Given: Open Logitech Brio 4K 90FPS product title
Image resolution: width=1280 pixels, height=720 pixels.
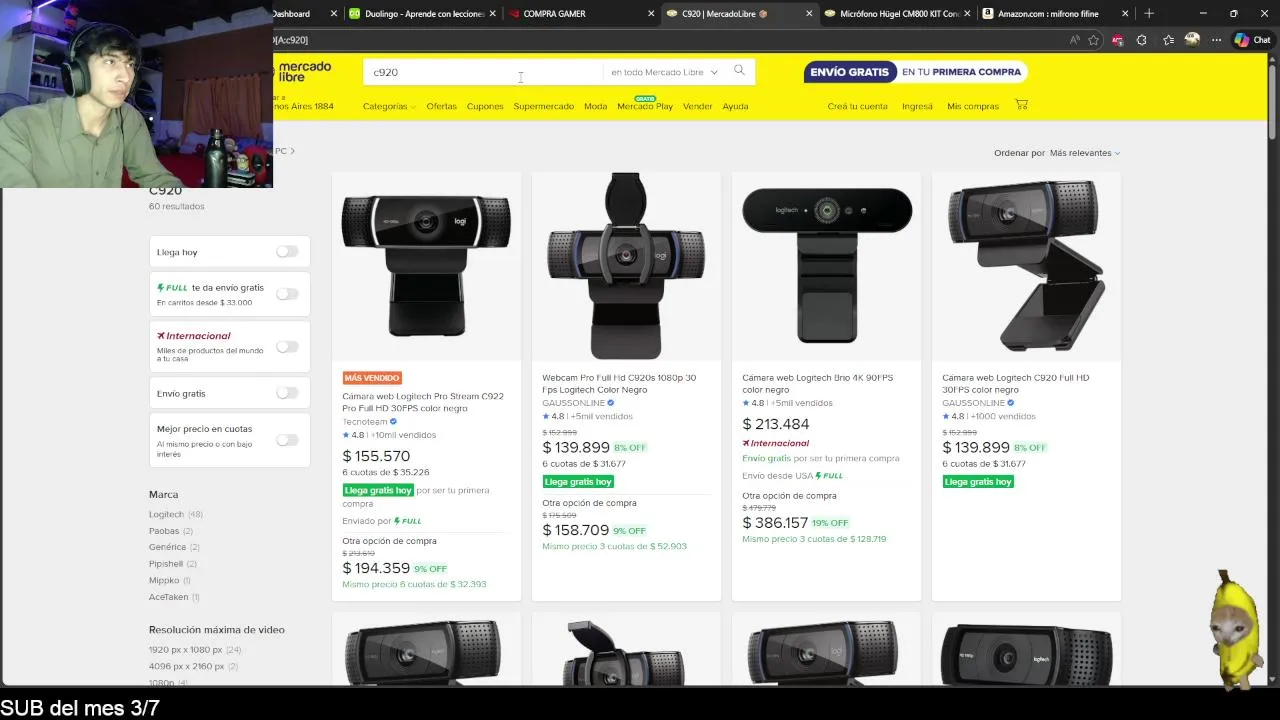Looking at the screenshot, I should 817,383.
